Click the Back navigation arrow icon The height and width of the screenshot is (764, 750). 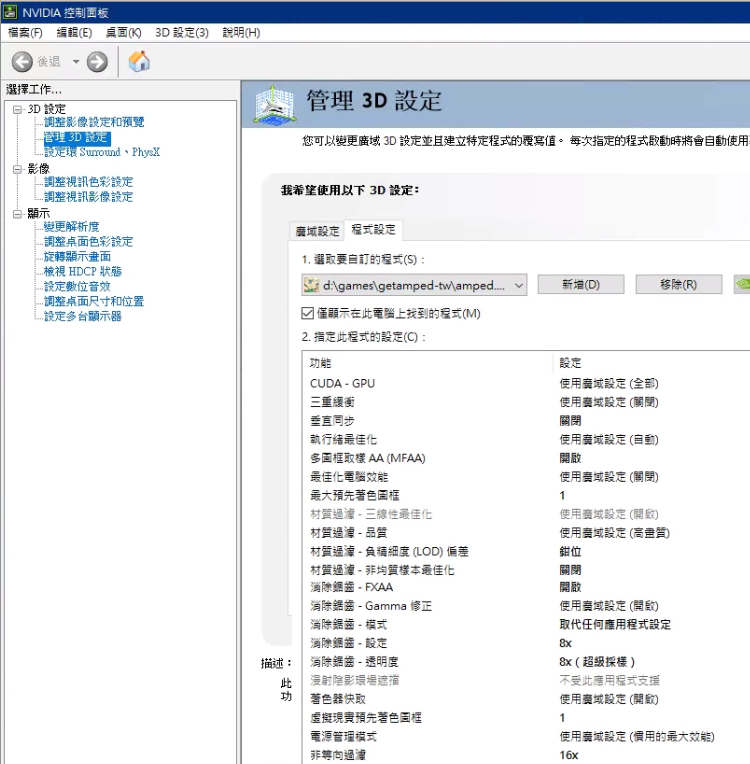click(x=22, y=62)
